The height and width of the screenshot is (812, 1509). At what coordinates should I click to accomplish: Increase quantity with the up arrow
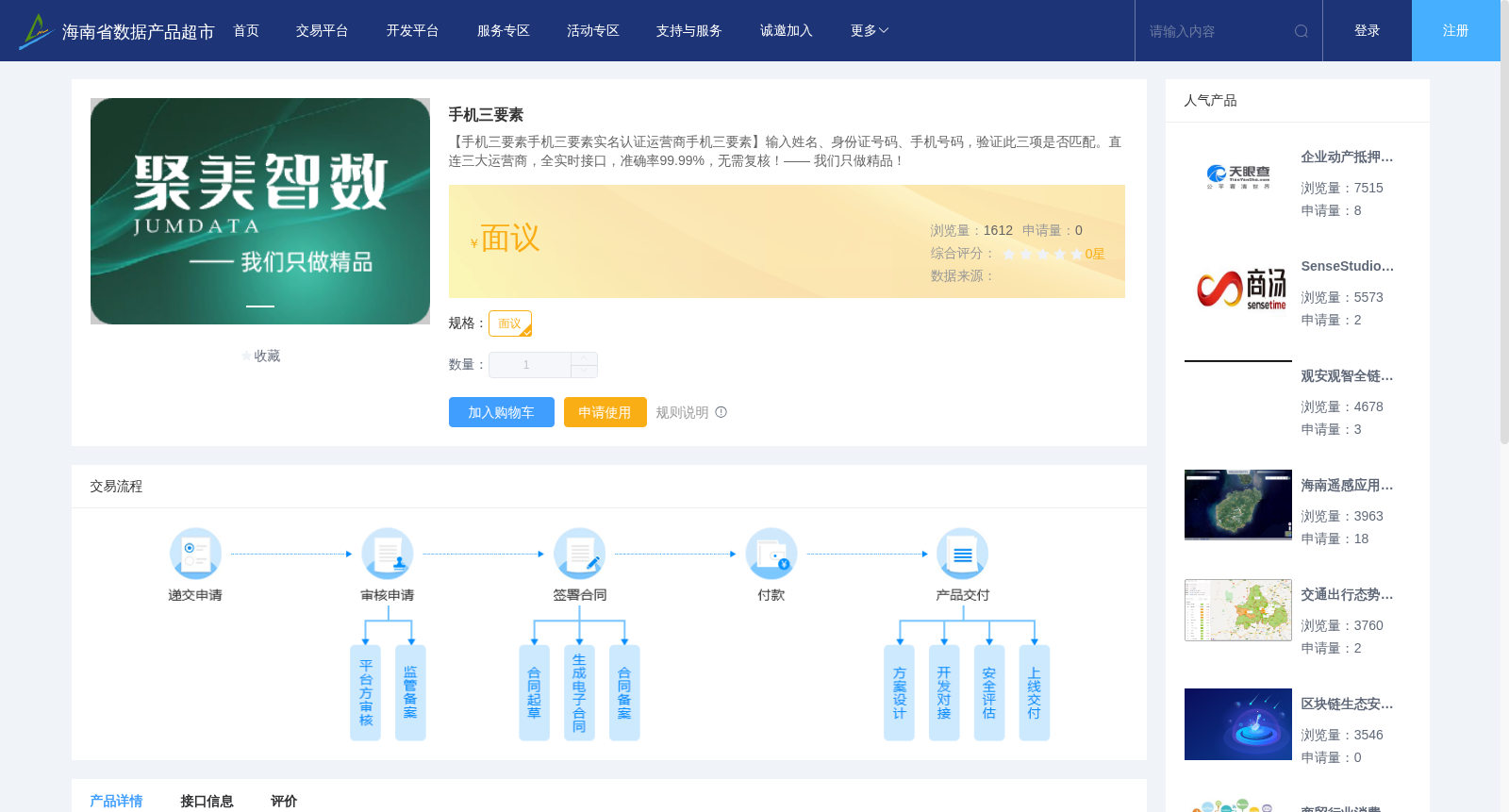point(584,358)
